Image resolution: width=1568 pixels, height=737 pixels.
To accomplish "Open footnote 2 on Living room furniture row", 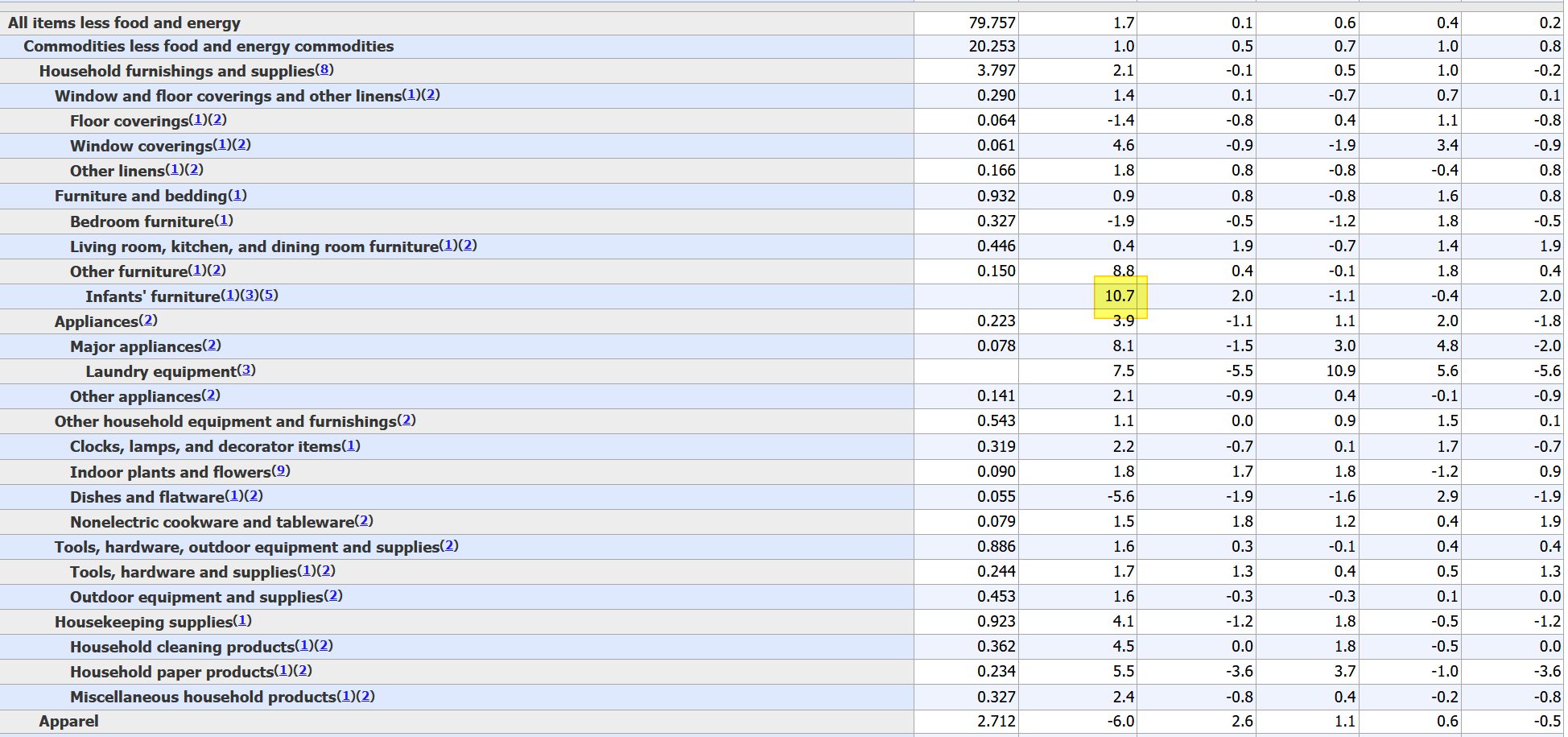I will click(468, 245).
